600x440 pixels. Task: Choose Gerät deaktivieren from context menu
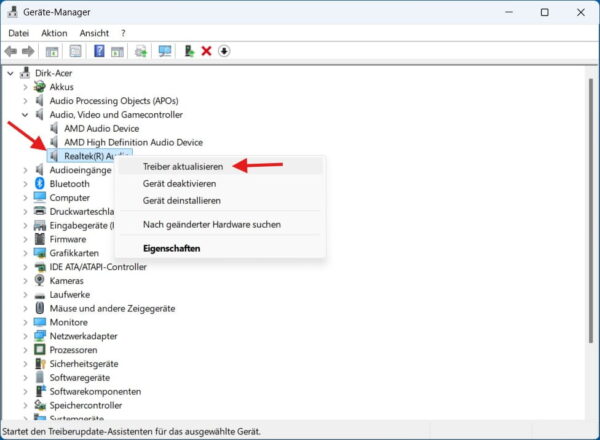(220, 183)
